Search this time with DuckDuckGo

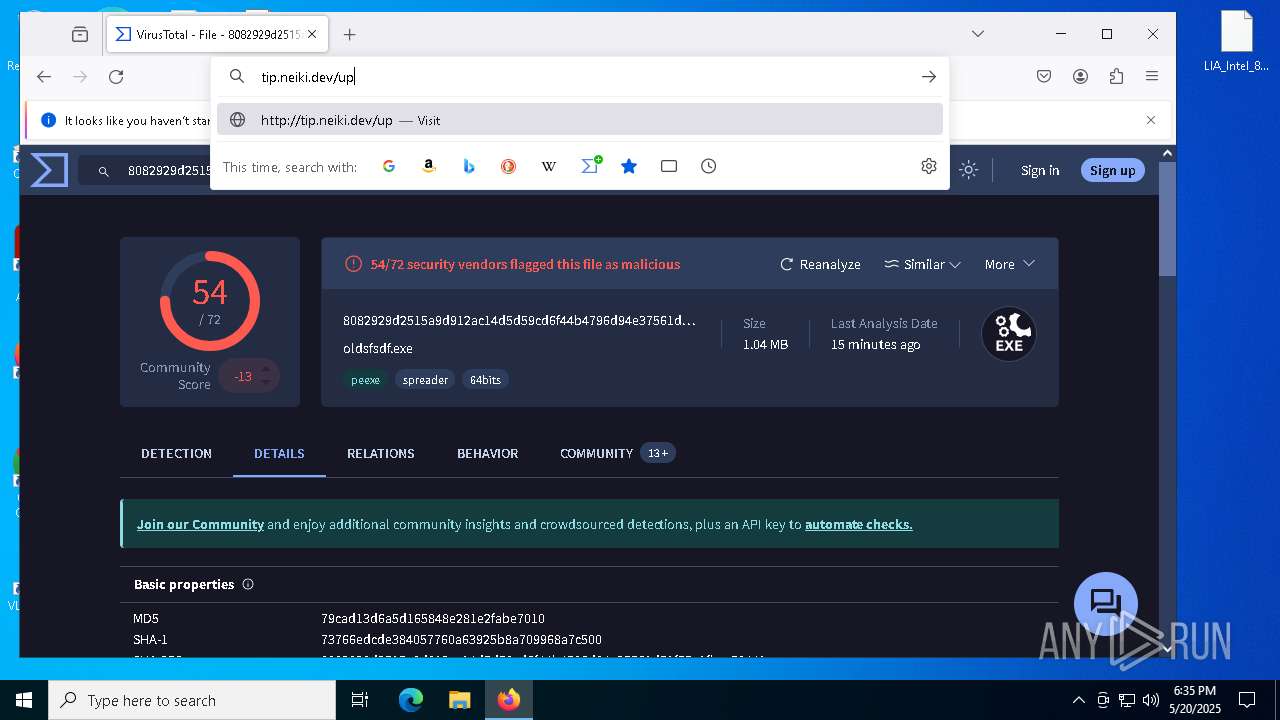click(x=509, y=166)
